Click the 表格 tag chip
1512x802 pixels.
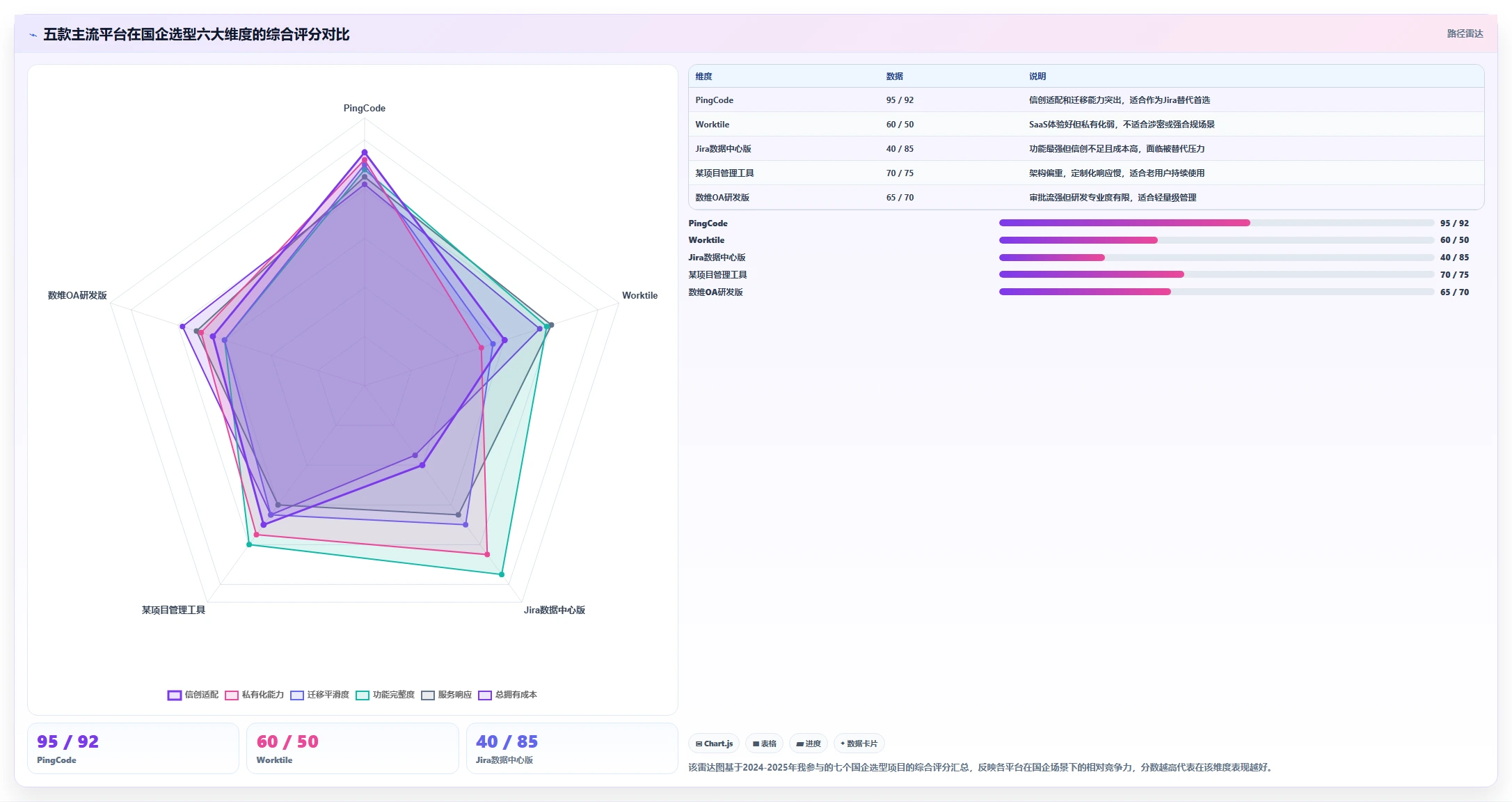[x=764, y=744]
